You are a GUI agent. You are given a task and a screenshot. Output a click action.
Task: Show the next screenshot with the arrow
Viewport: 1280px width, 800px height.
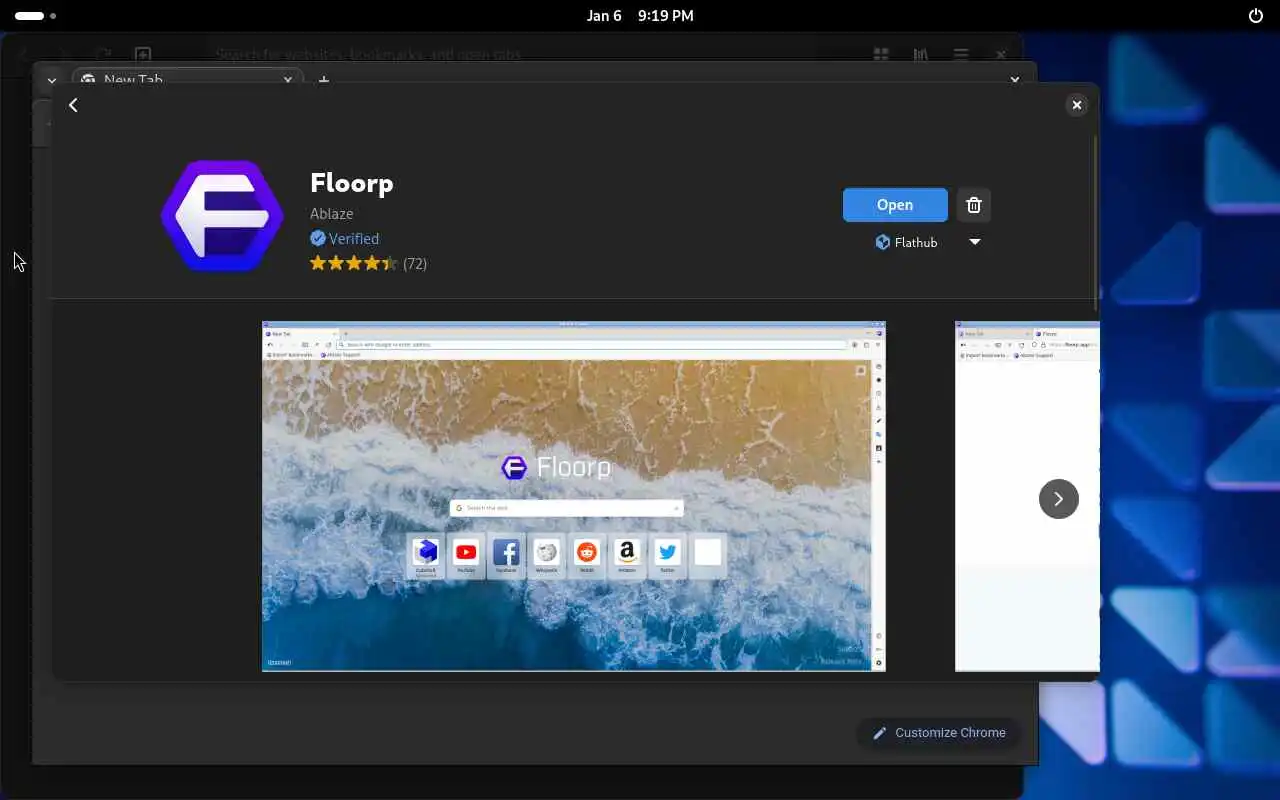tap(1059, 499)
